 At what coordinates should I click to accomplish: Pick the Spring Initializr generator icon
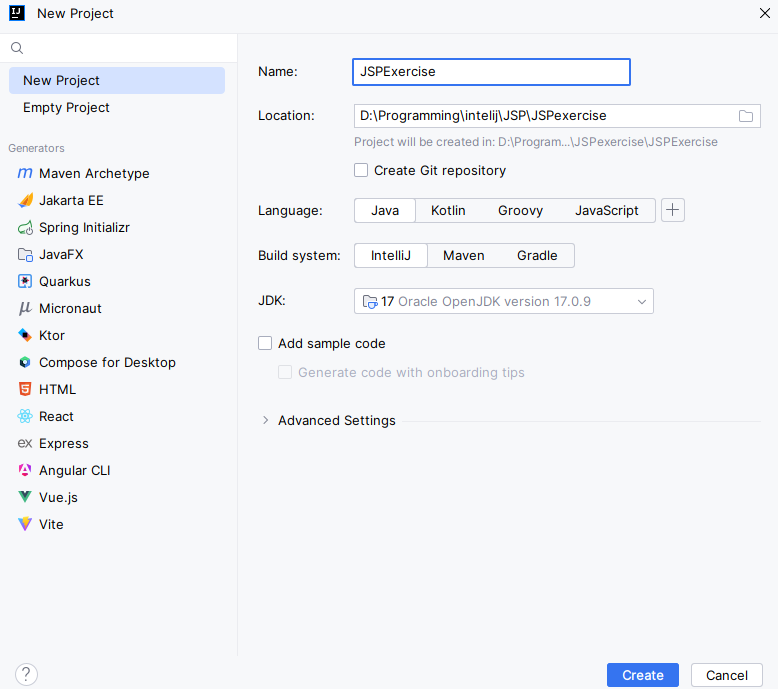25,228
